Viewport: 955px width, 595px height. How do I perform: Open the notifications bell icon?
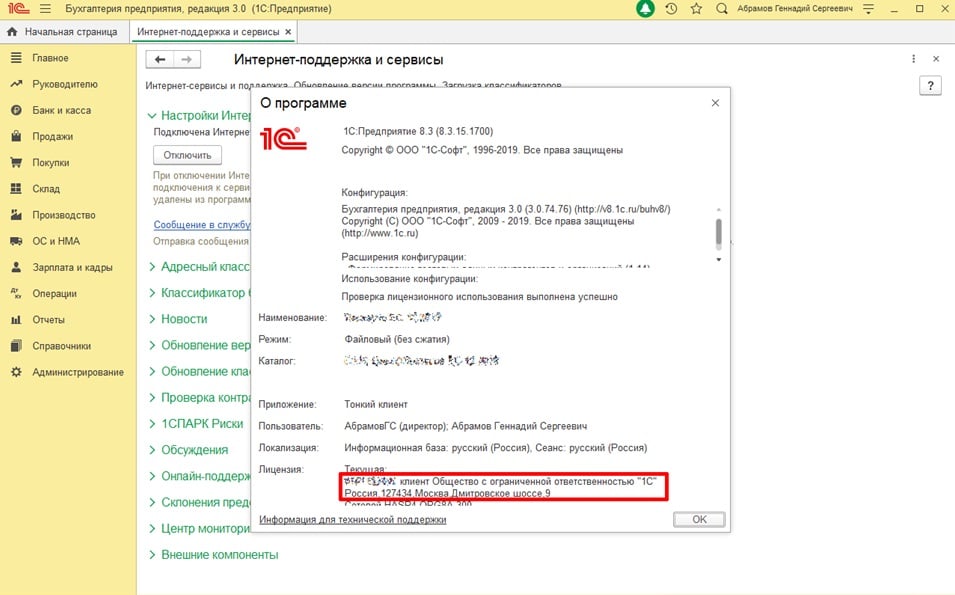point(646,9)
